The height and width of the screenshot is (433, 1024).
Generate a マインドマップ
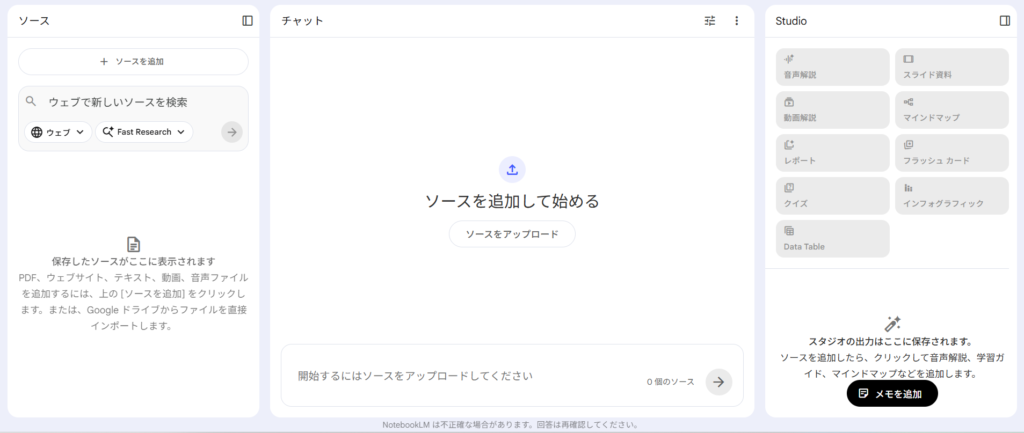point(952,110)
